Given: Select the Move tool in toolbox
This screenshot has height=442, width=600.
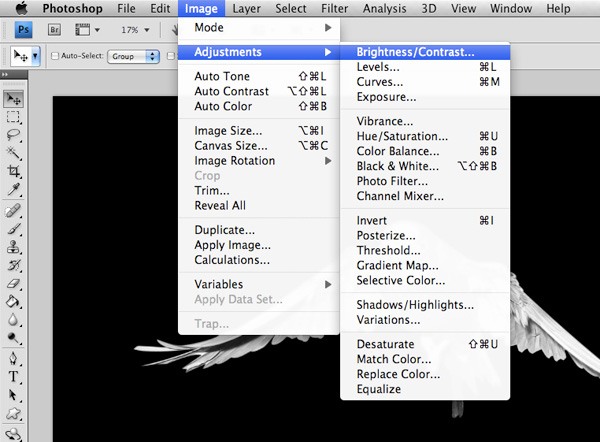Looking at the screenshot, I should 14,99.
